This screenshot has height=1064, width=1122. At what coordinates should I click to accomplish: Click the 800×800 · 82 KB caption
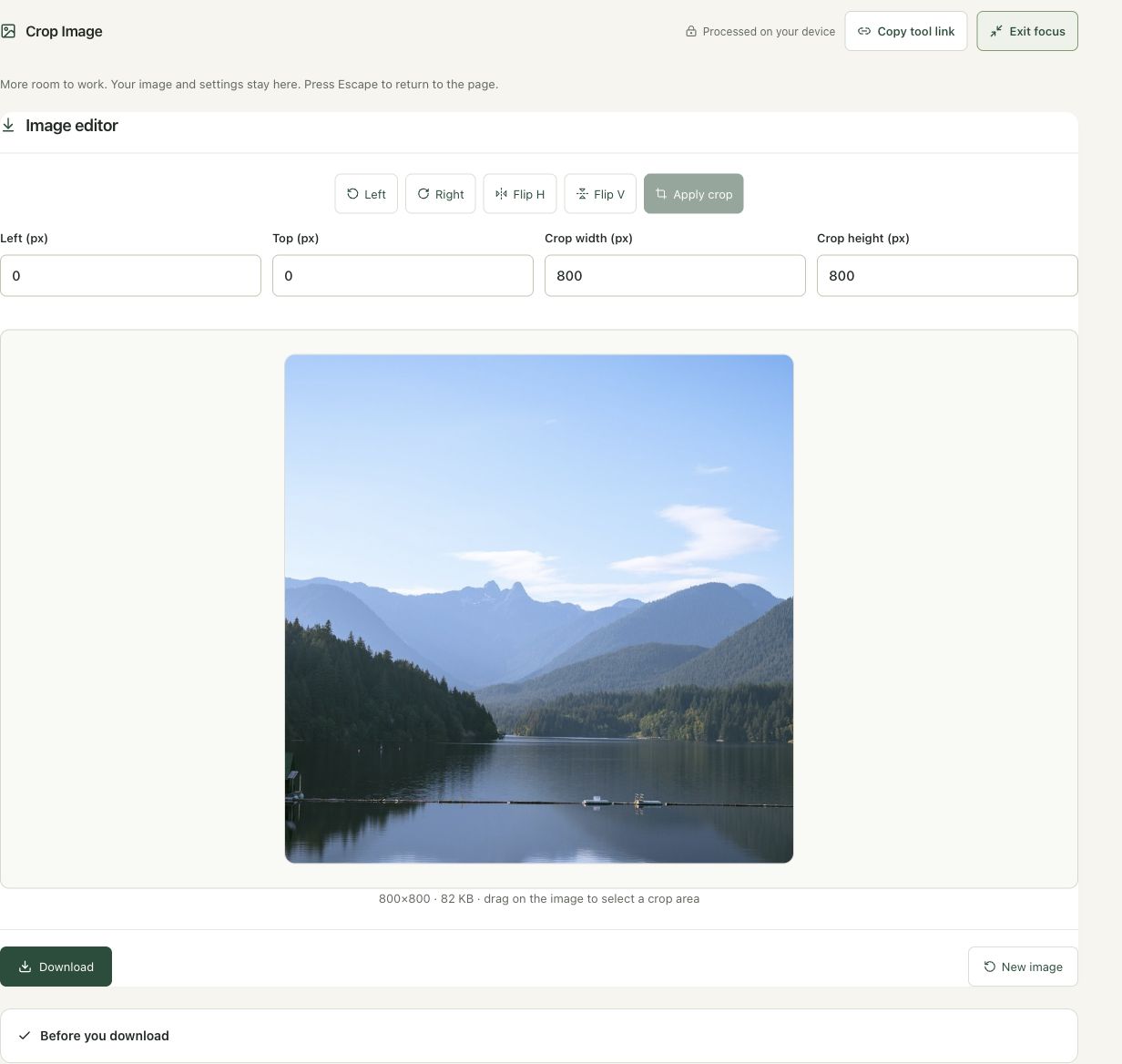click(x=539, y=898)
